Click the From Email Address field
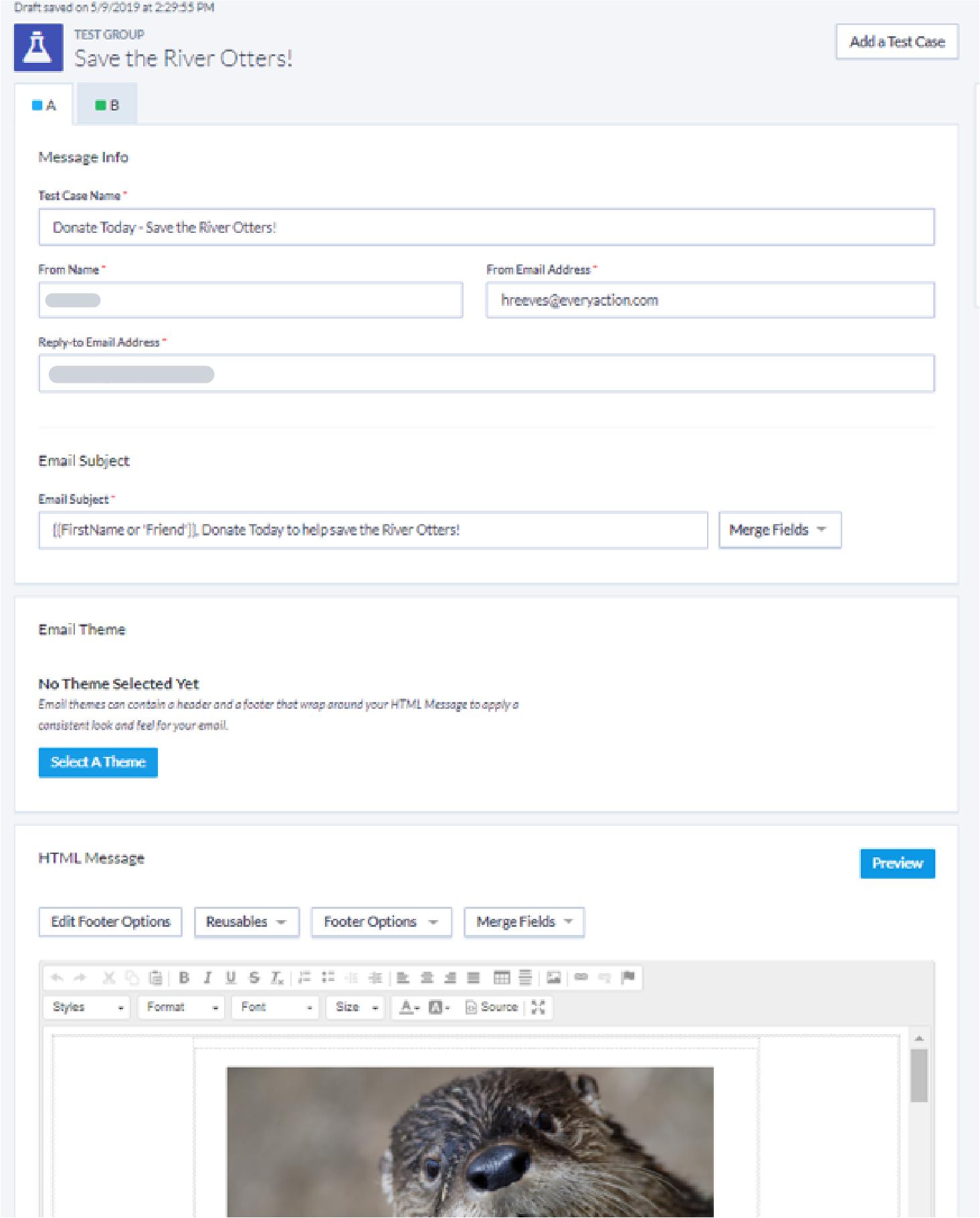This screenshot has height=1218, width=980. 710,300
